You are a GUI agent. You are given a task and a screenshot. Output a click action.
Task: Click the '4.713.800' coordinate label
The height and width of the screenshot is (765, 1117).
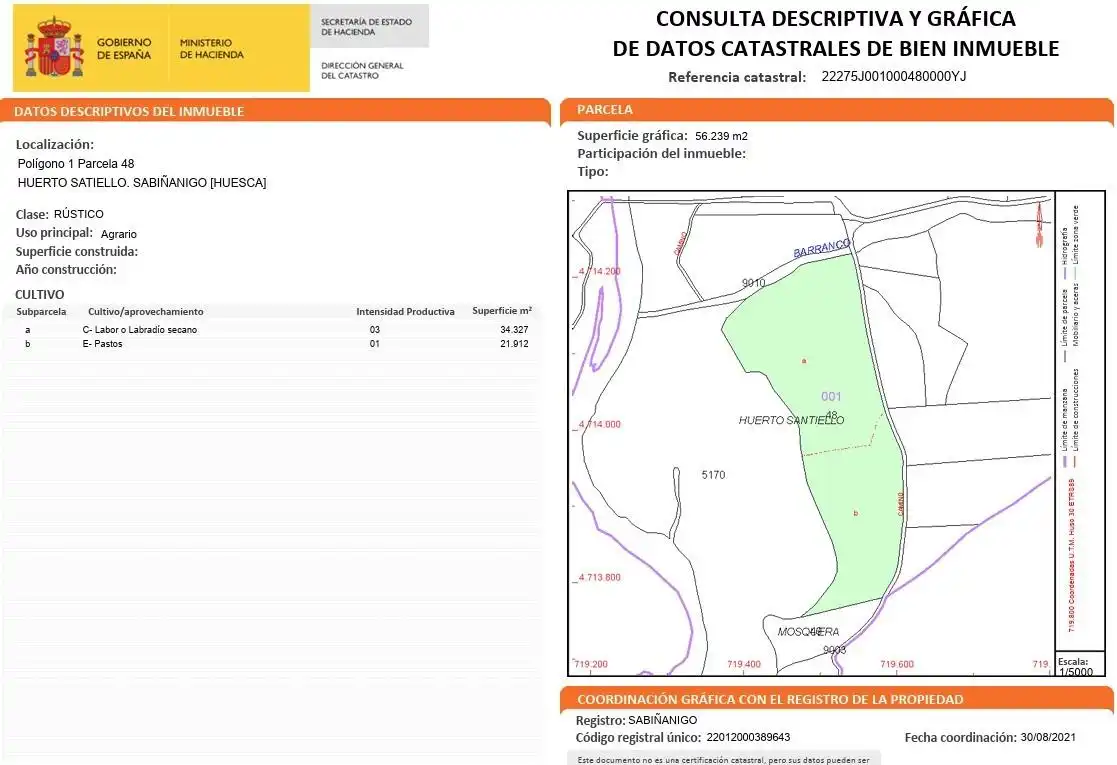(600, 577)
